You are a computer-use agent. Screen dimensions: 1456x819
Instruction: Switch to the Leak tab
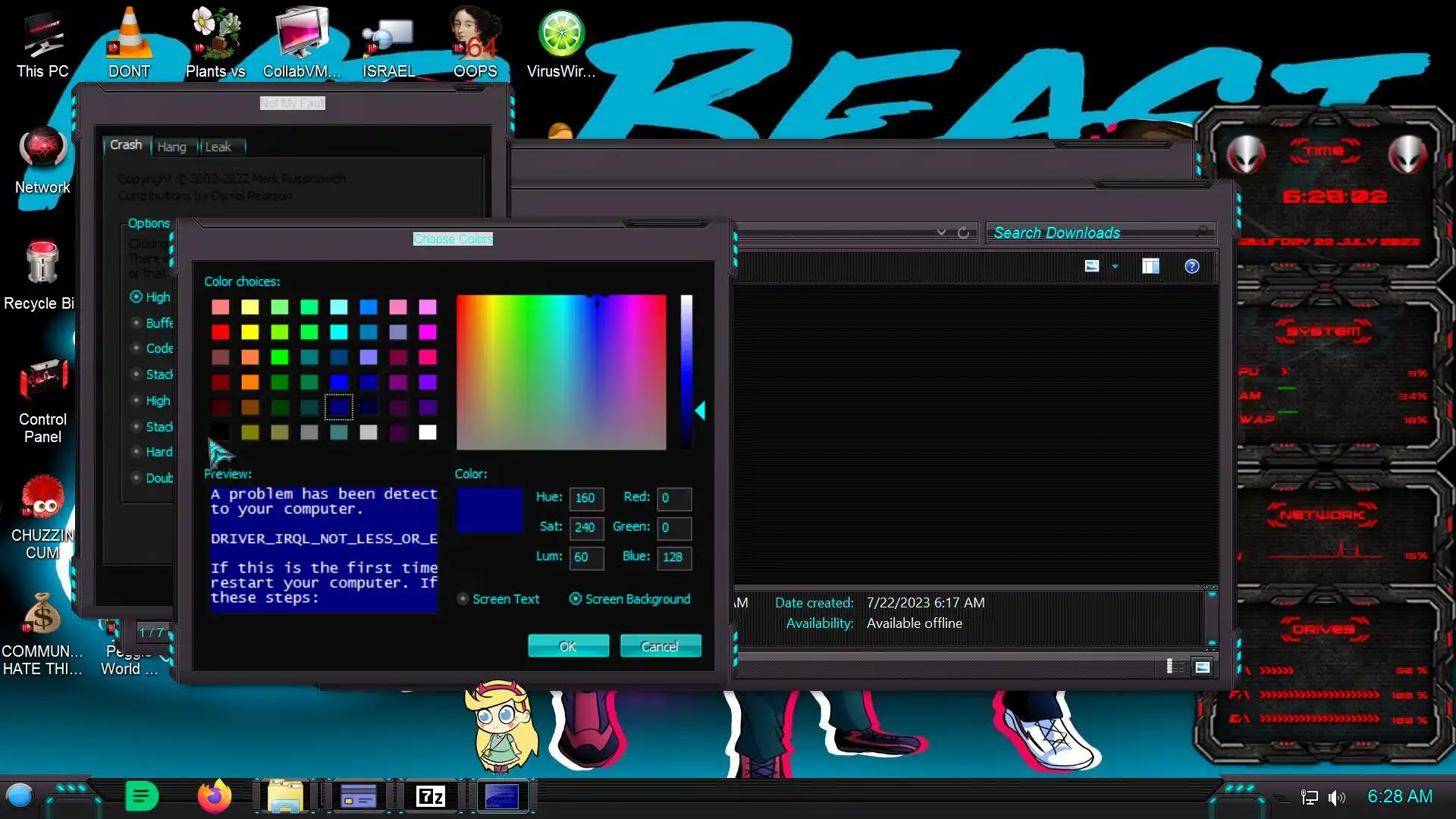(218, 147)
